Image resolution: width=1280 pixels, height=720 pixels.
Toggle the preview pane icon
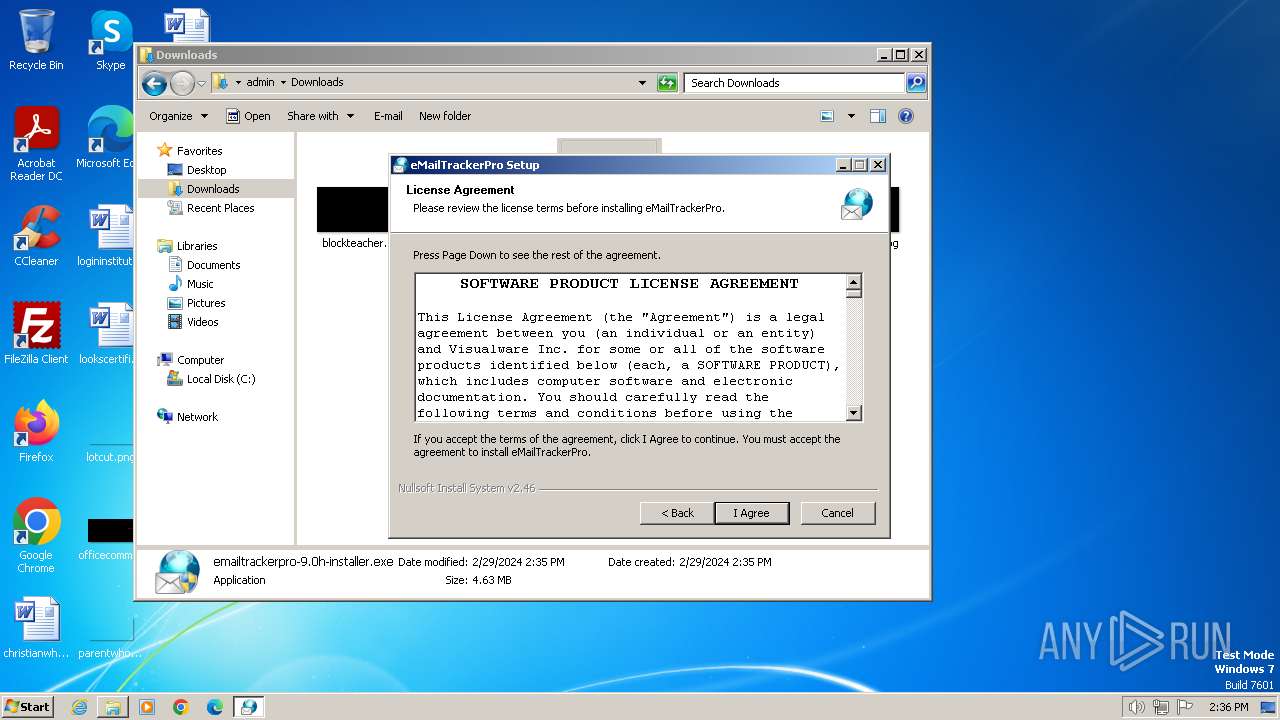pyautogui.click(x=877, y=116)
